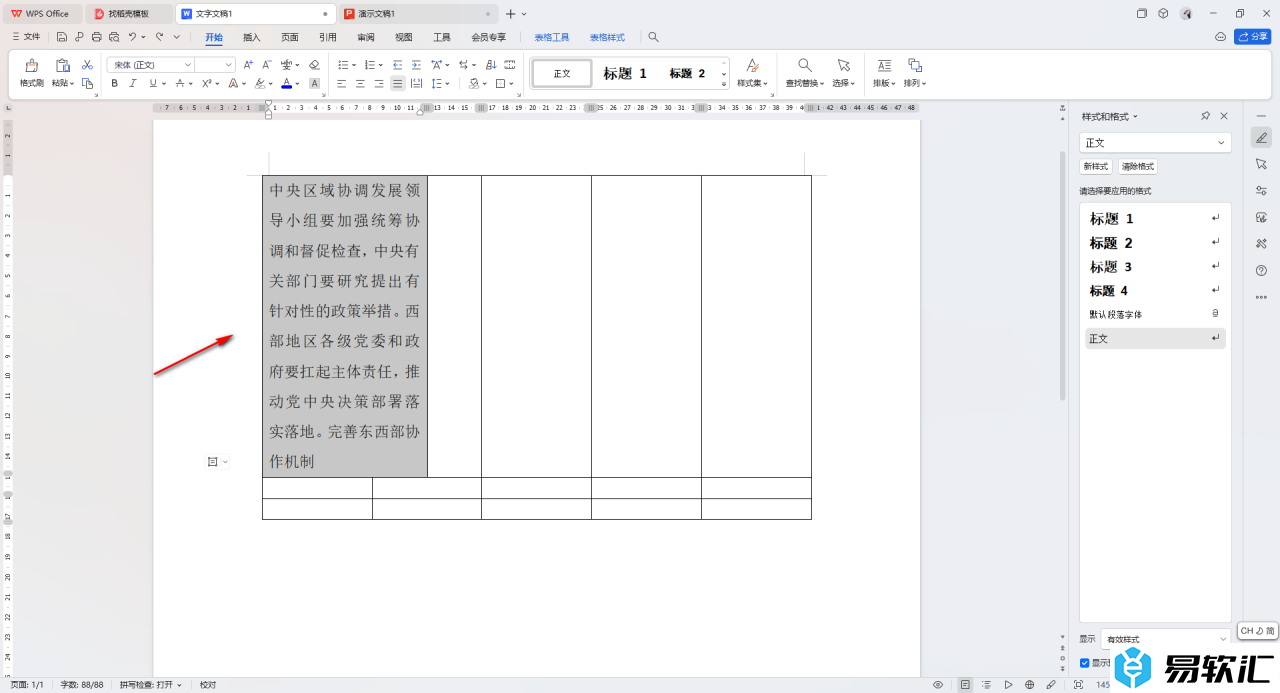Apply 标题 3 style in the side panel list
Screen dimensions: 1280x693
1155,267
